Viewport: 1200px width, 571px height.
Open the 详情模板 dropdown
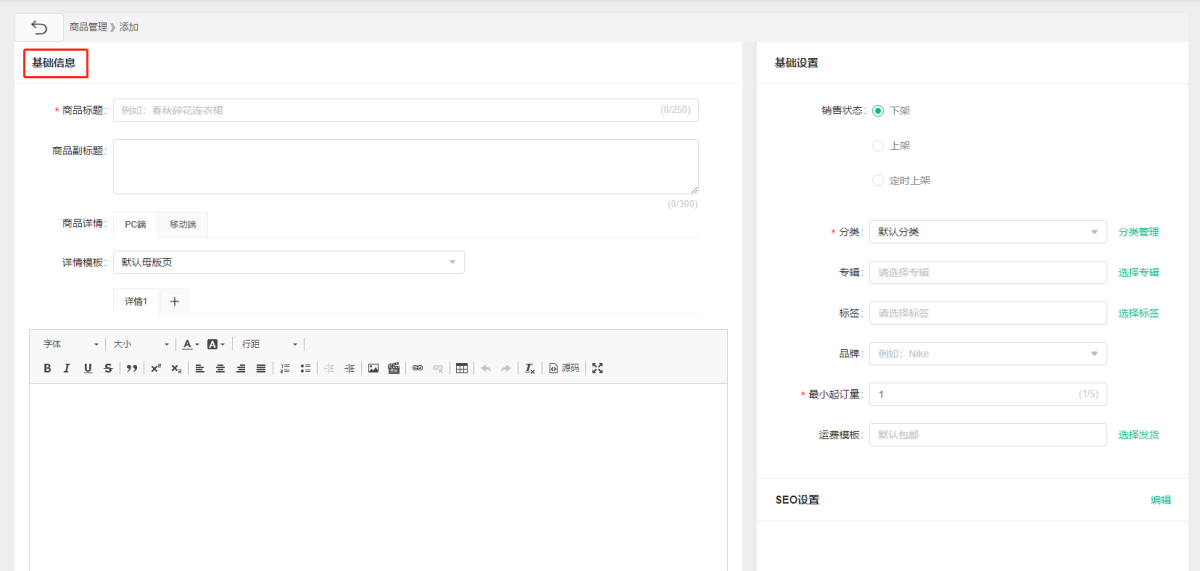click(x=288, y=262)
